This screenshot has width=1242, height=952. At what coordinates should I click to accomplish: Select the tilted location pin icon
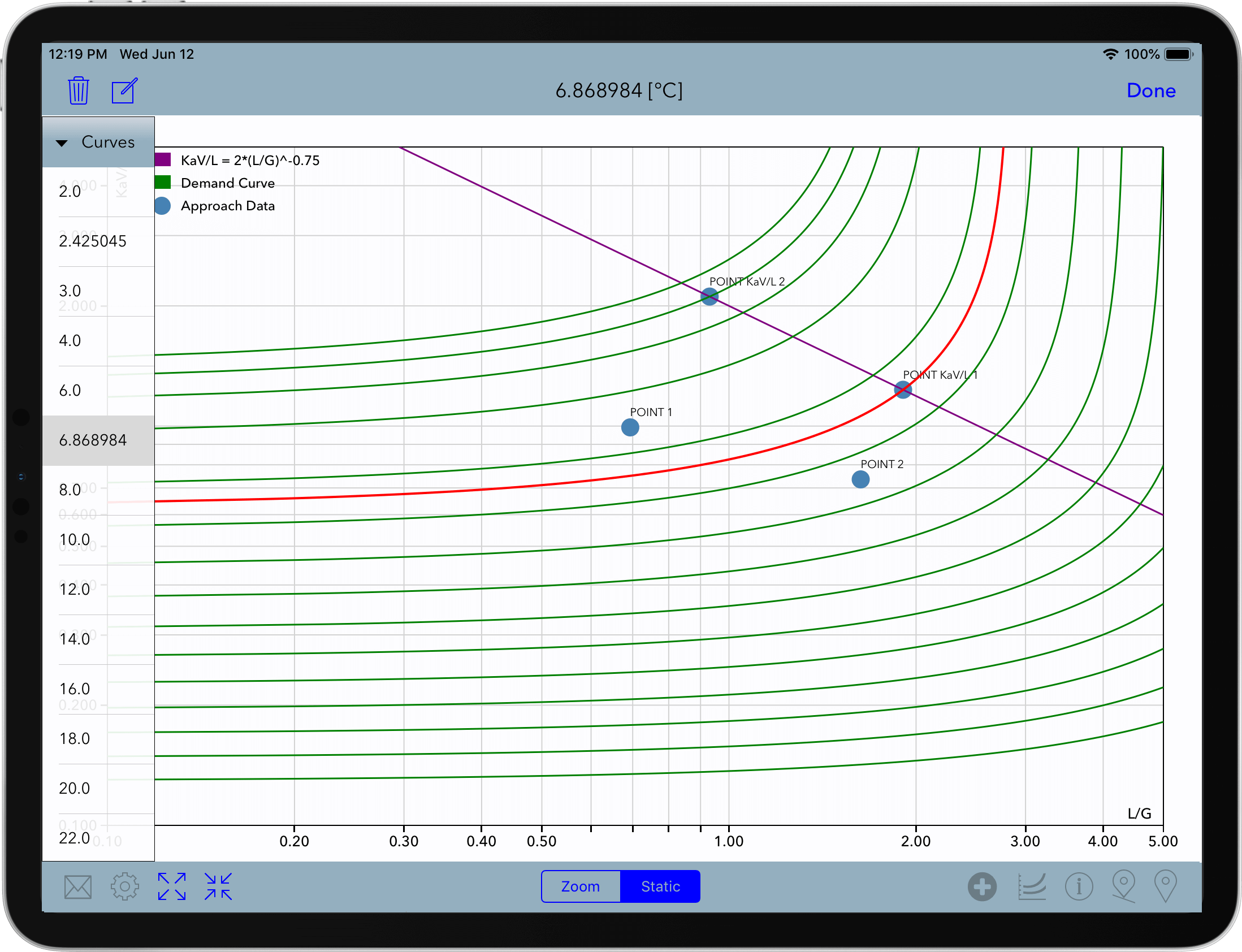point(1124,886)
